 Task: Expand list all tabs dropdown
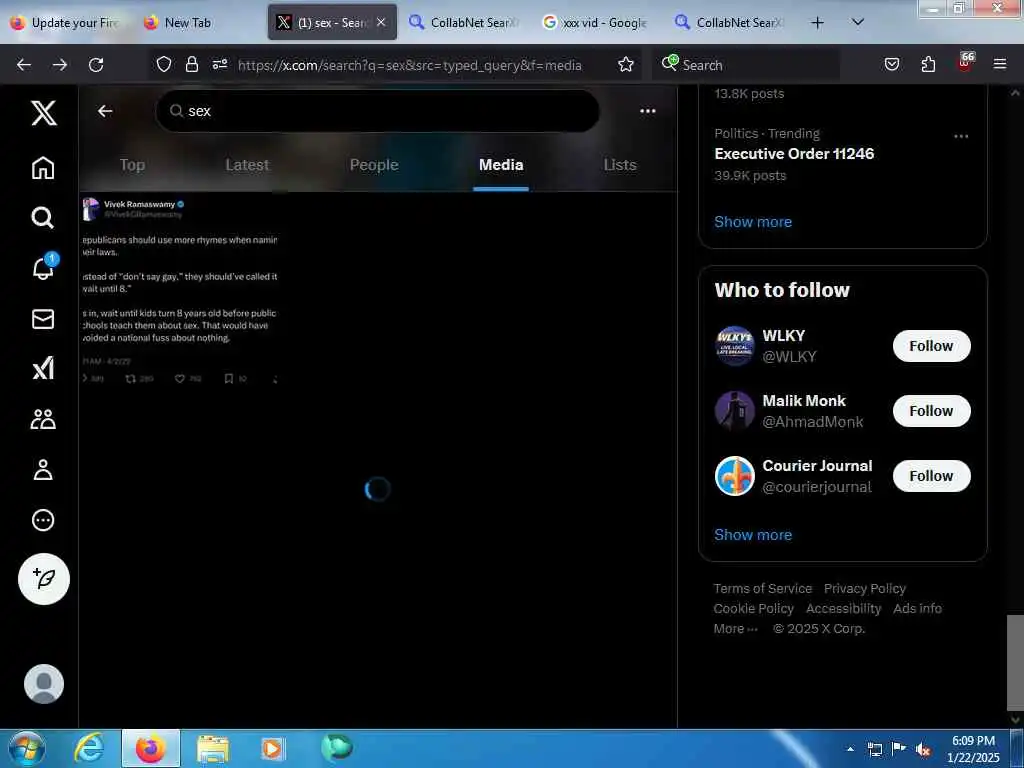[x=858, y=23]
